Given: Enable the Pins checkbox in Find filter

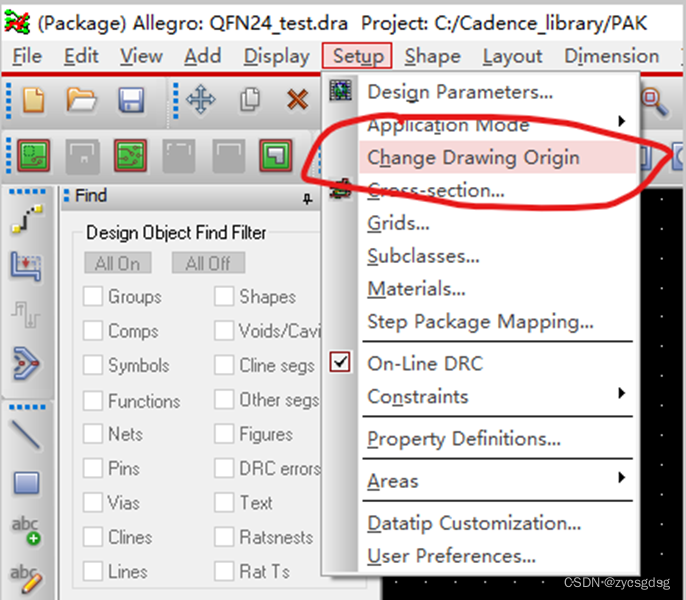Looking at the screenshot, I should 94,468.
